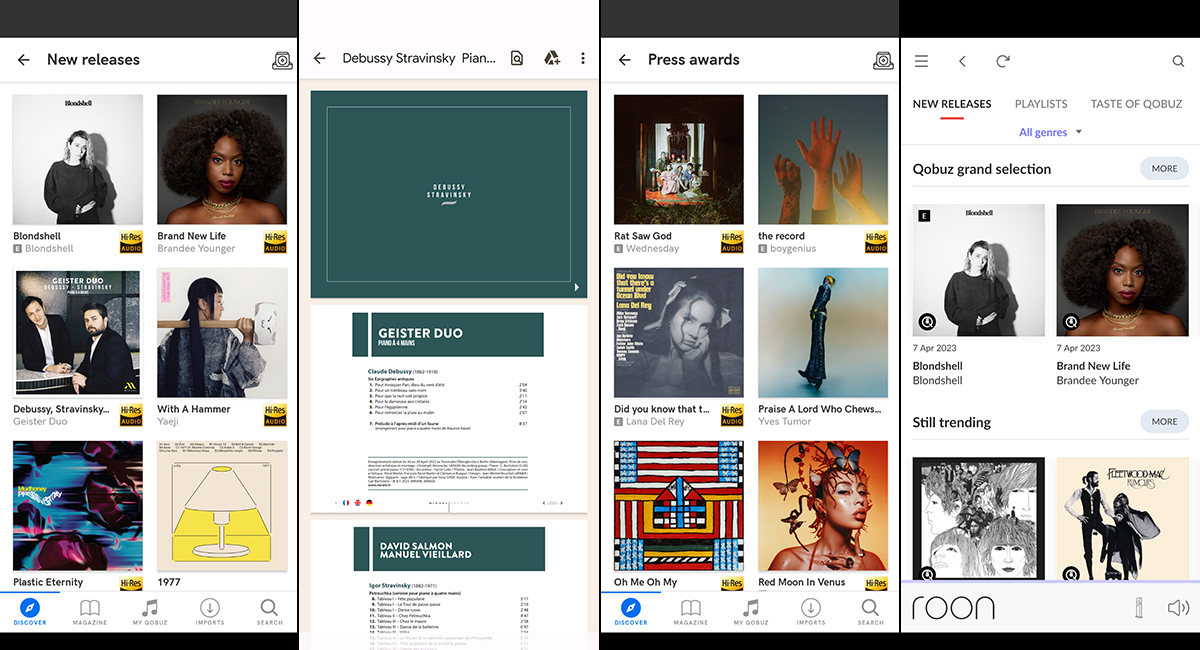
Task: Switch to the New Releases tab in Roon
Action: point(952,104)
